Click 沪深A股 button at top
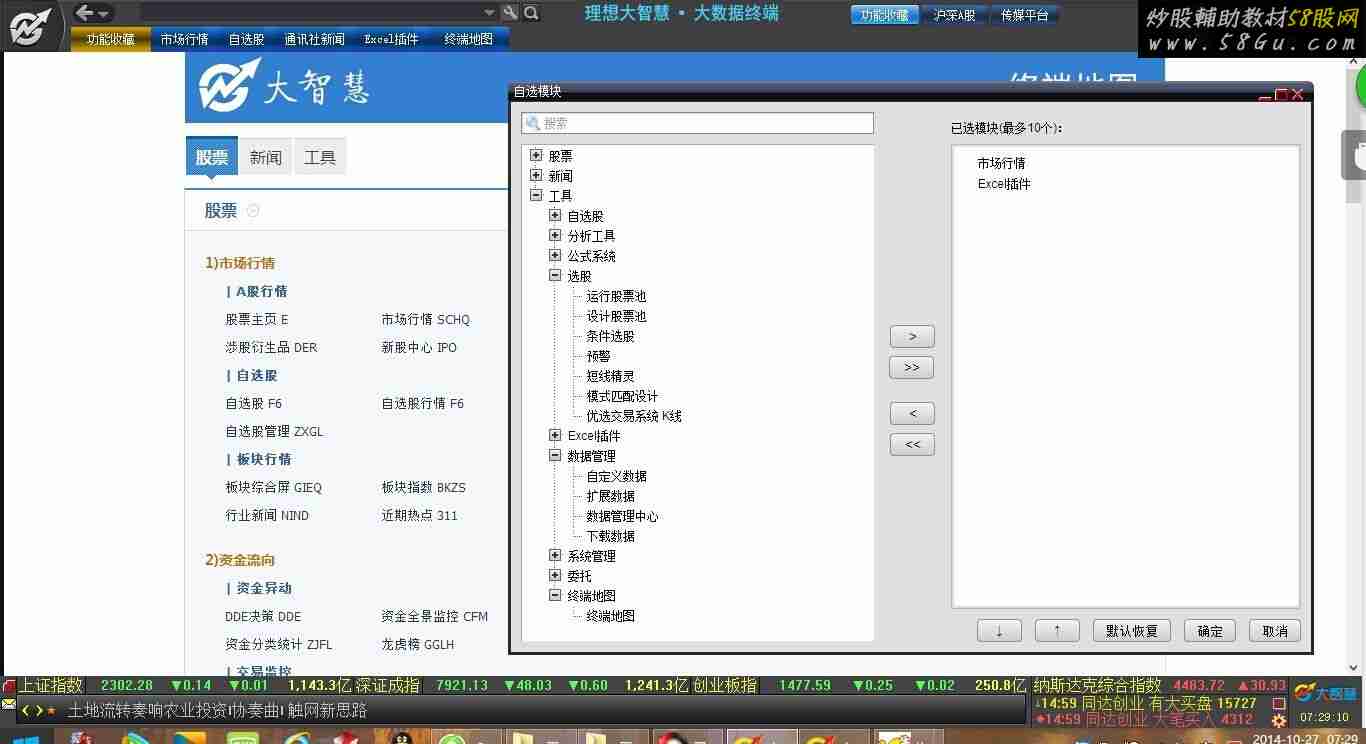 954,15
